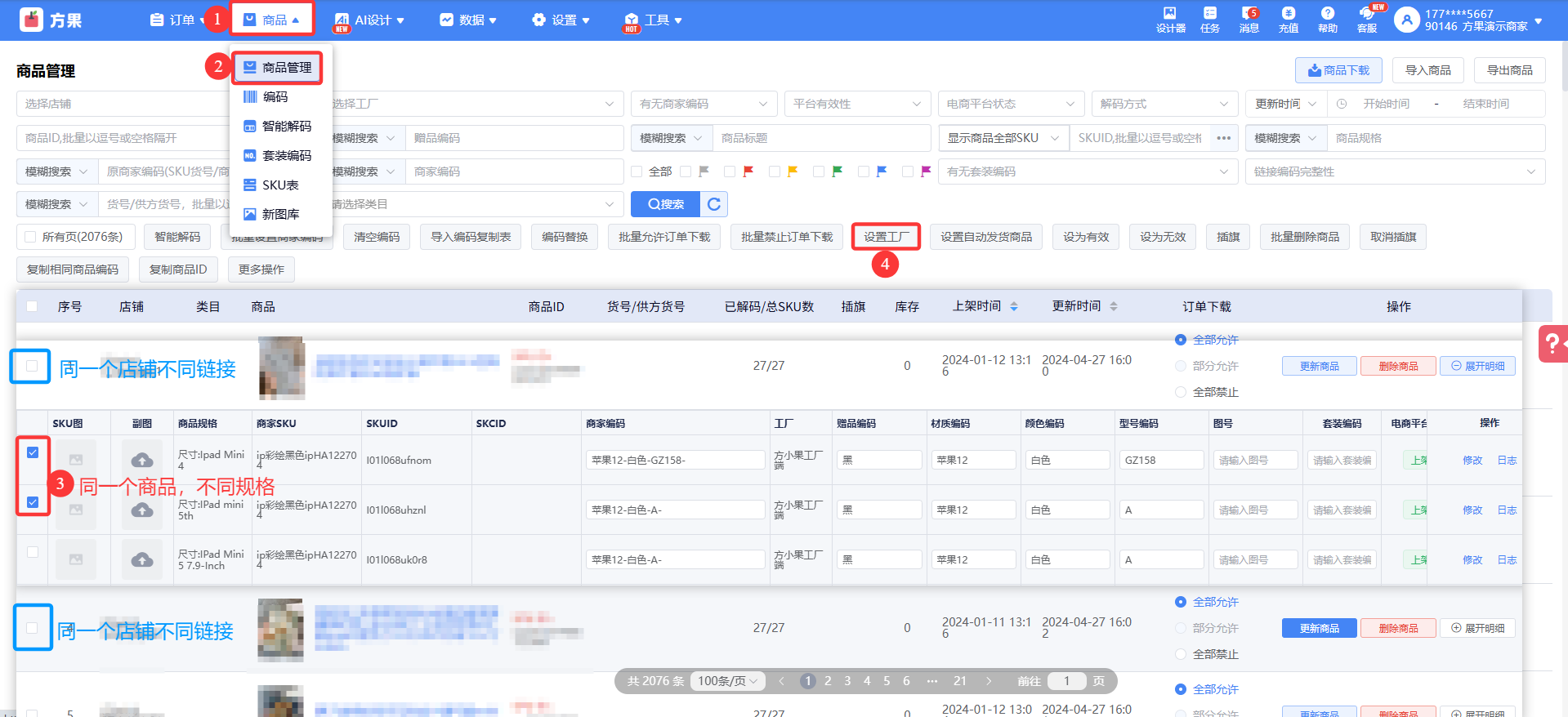The width and height of the screenshot is (1568, 717).
Task: Click the refresh icon beside 搜索
Action: 714,204
